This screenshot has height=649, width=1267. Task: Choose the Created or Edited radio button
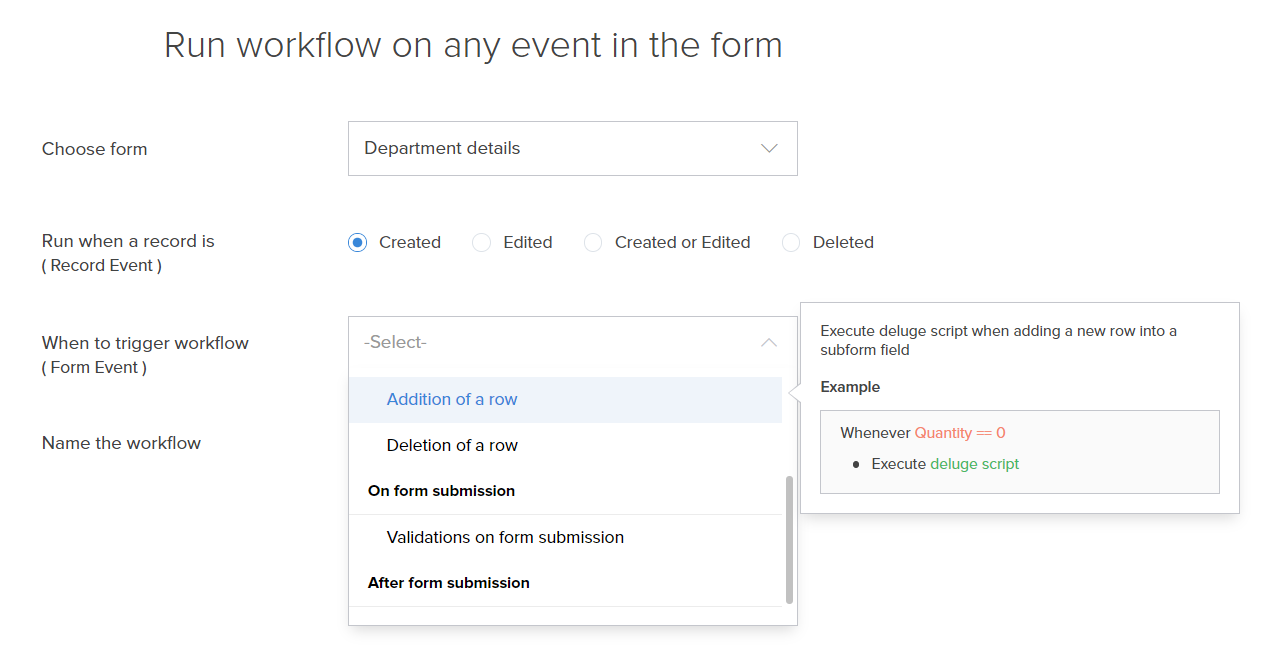point(593,242)
